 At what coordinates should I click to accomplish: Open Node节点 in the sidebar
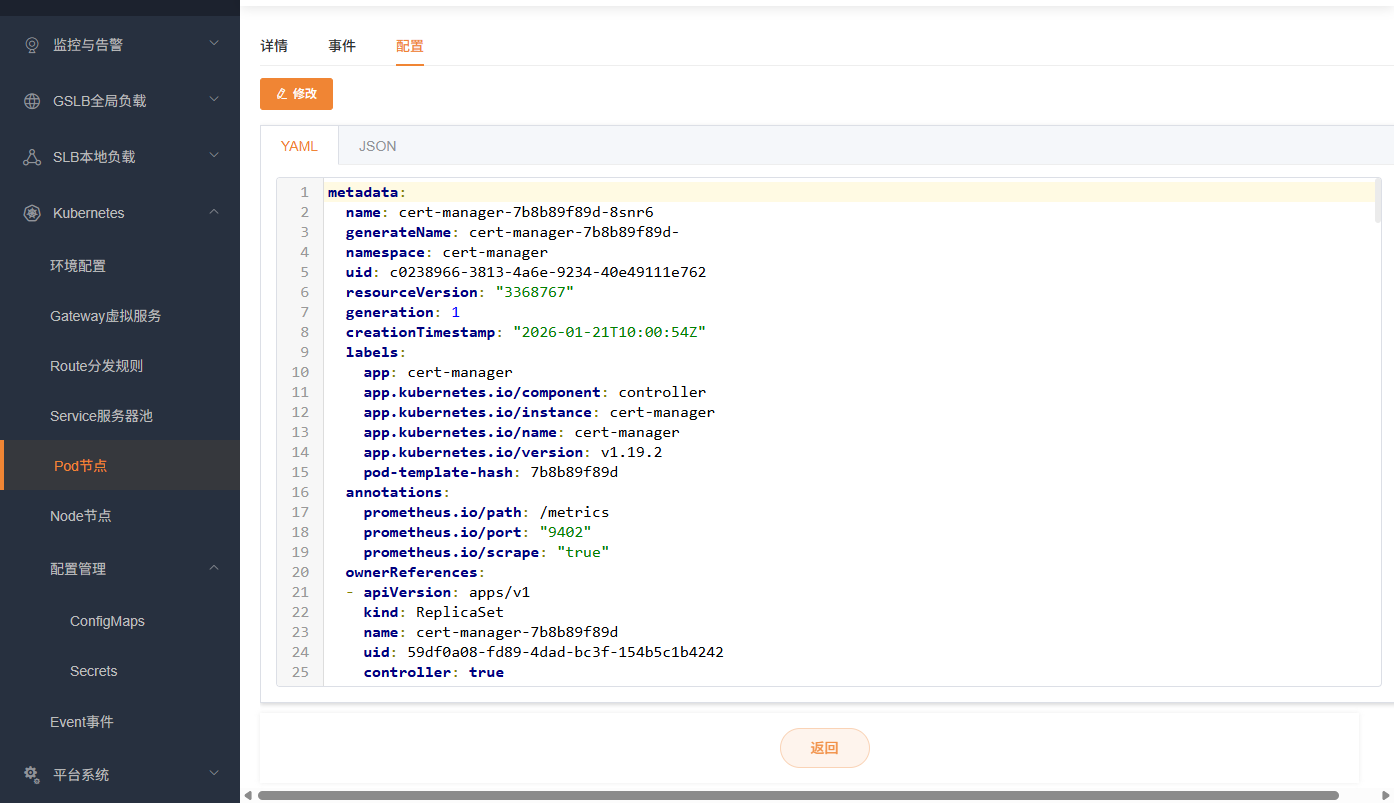(81, 516)
